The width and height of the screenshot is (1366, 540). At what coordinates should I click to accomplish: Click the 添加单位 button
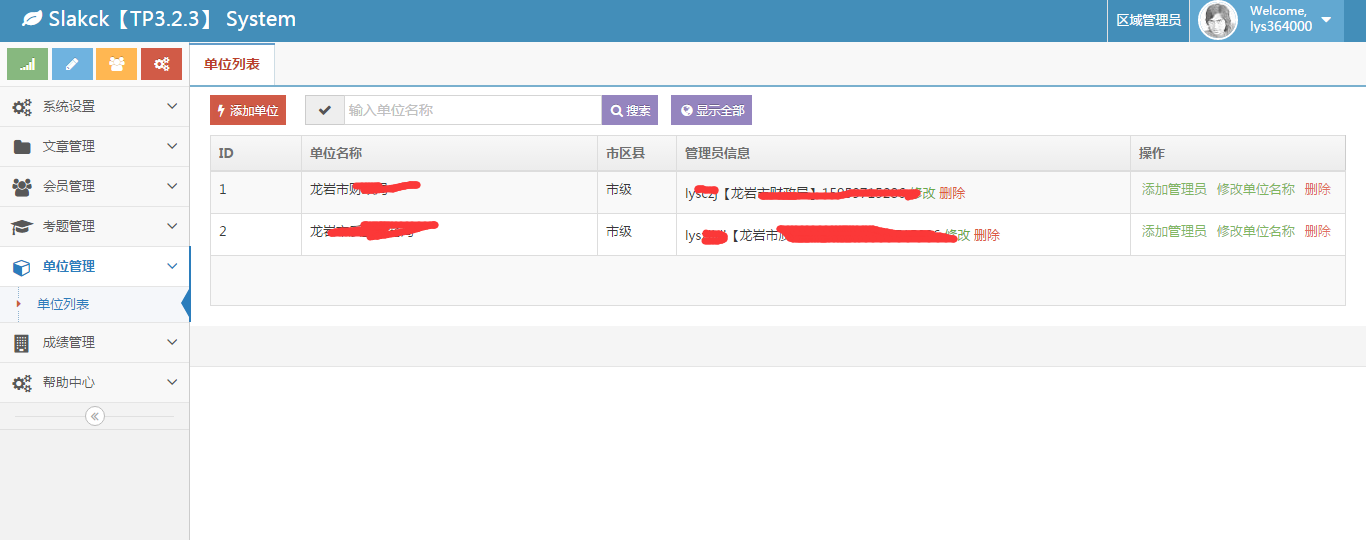click(x=248, y=110)
